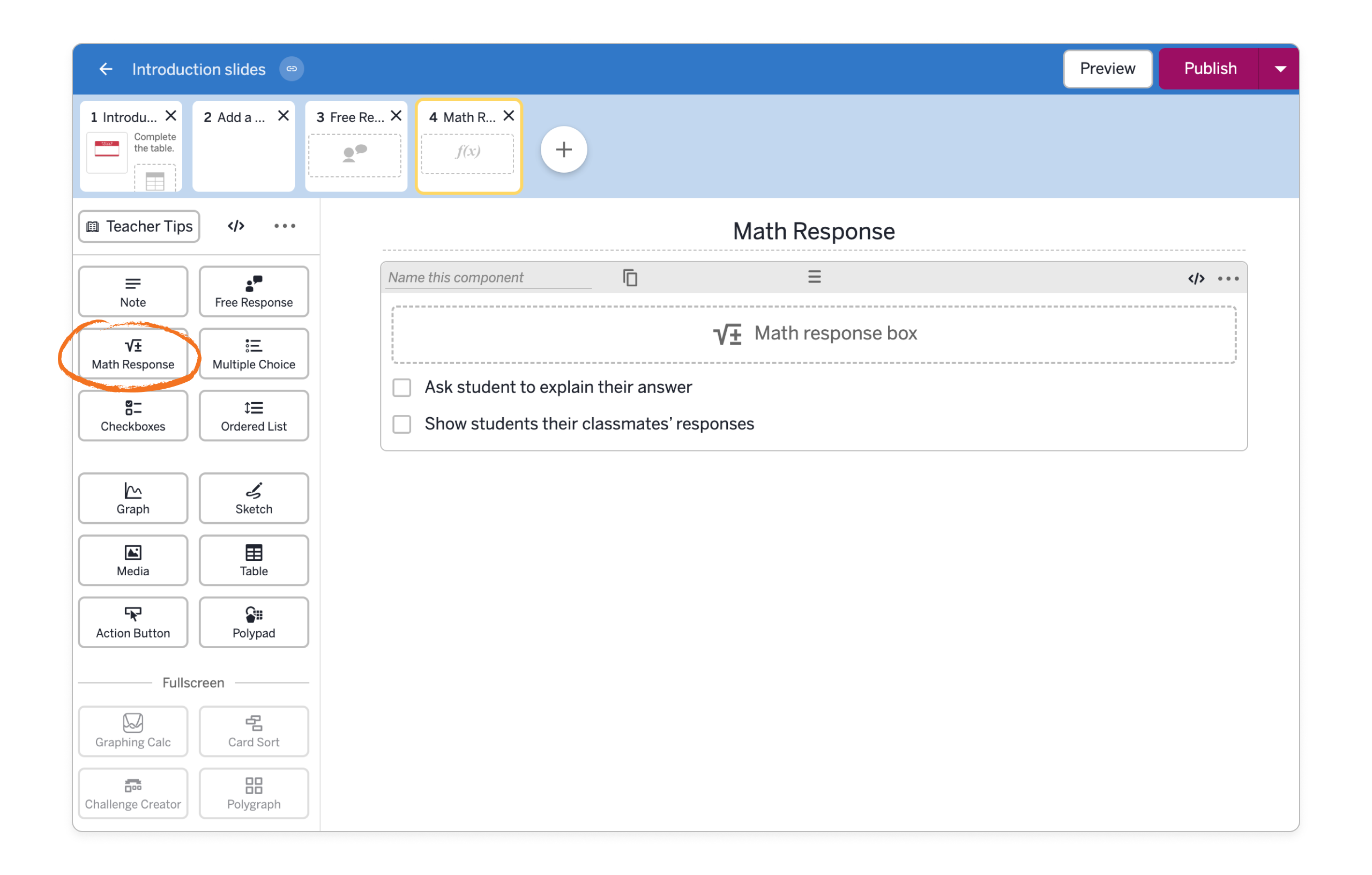Open the component's code script icon
This screenshot has width=1372, height=875.
(1196, 279)
